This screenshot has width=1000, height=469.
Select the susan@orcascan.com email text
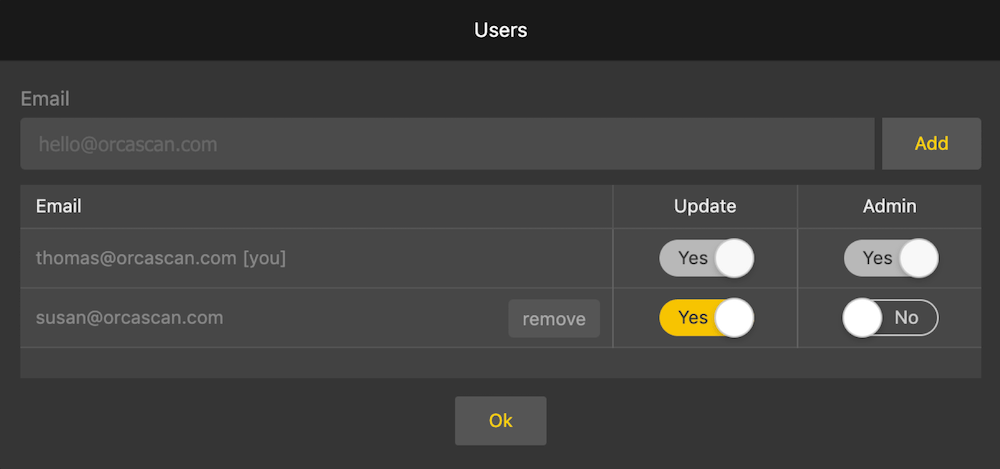(x=129, y=318)
